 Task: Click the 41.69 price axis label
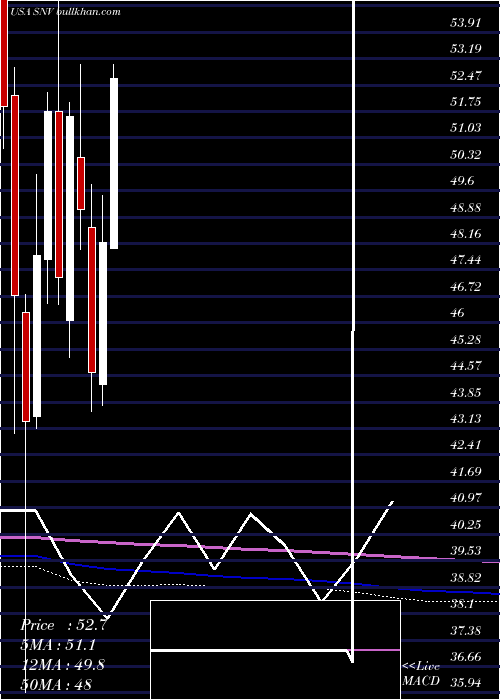[x=466, y=471]
